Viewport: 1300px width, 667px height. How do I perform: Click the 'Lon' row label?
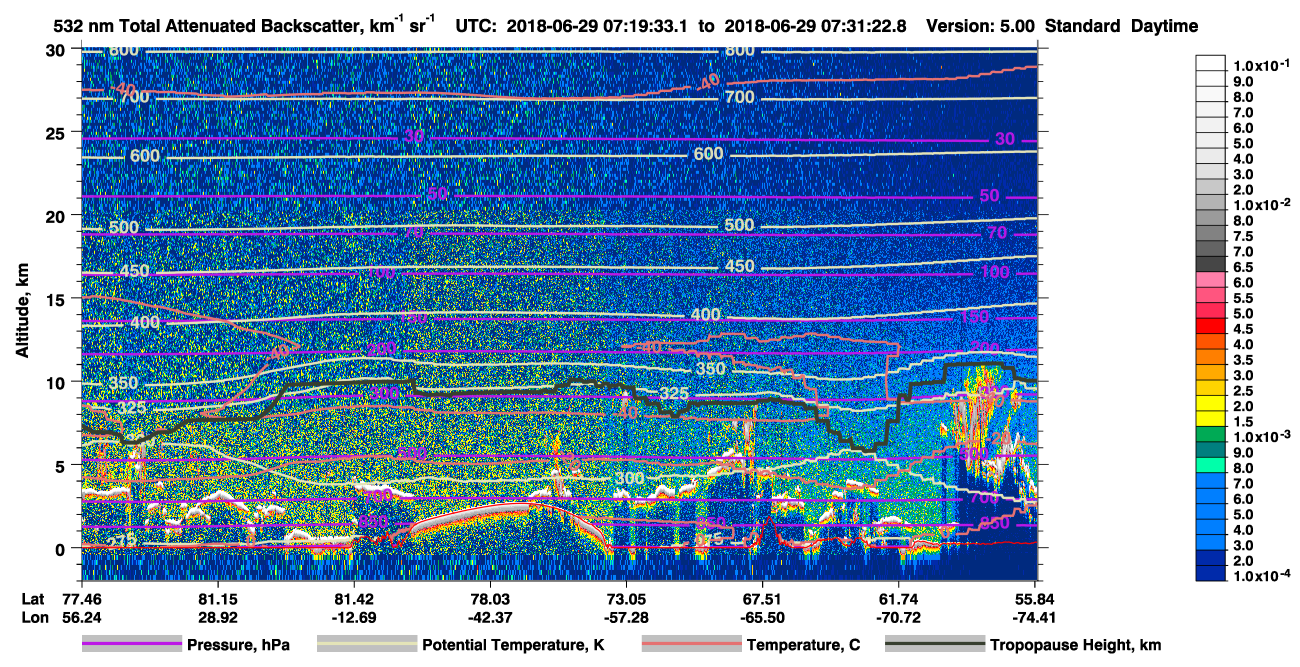pos(33,616)
